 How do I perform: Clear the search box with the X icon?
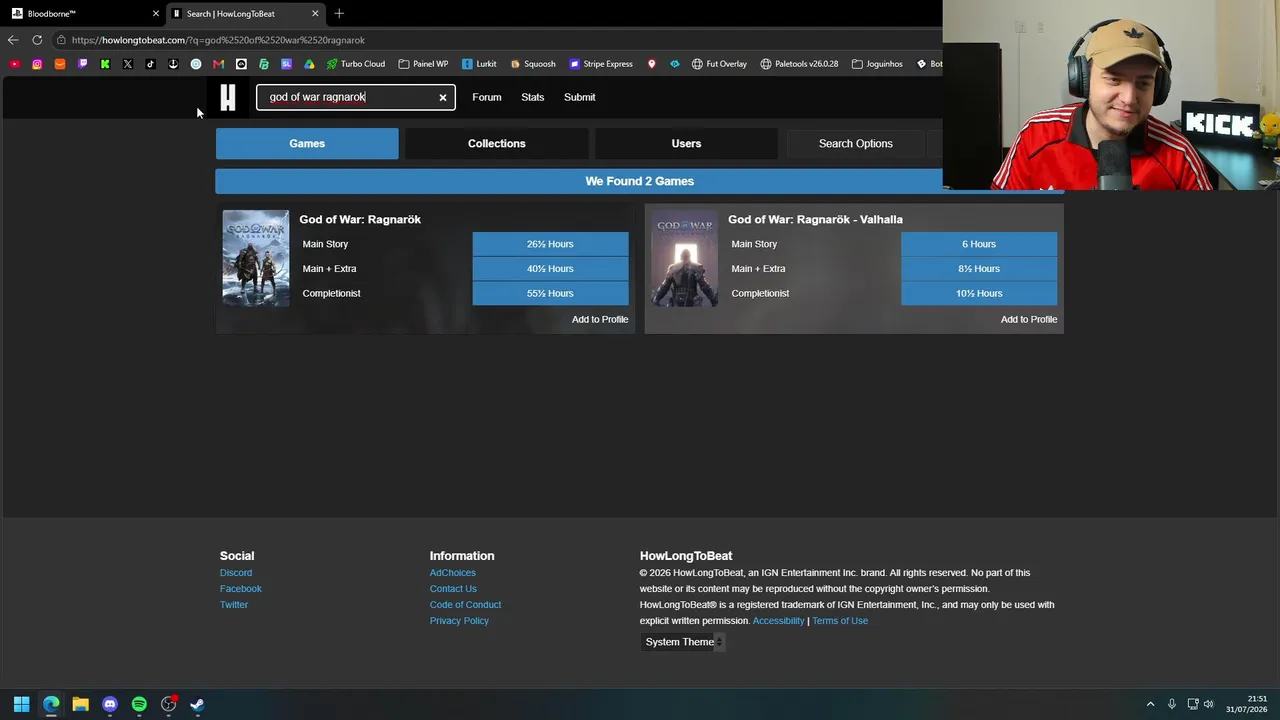click(x=443, y=98)
